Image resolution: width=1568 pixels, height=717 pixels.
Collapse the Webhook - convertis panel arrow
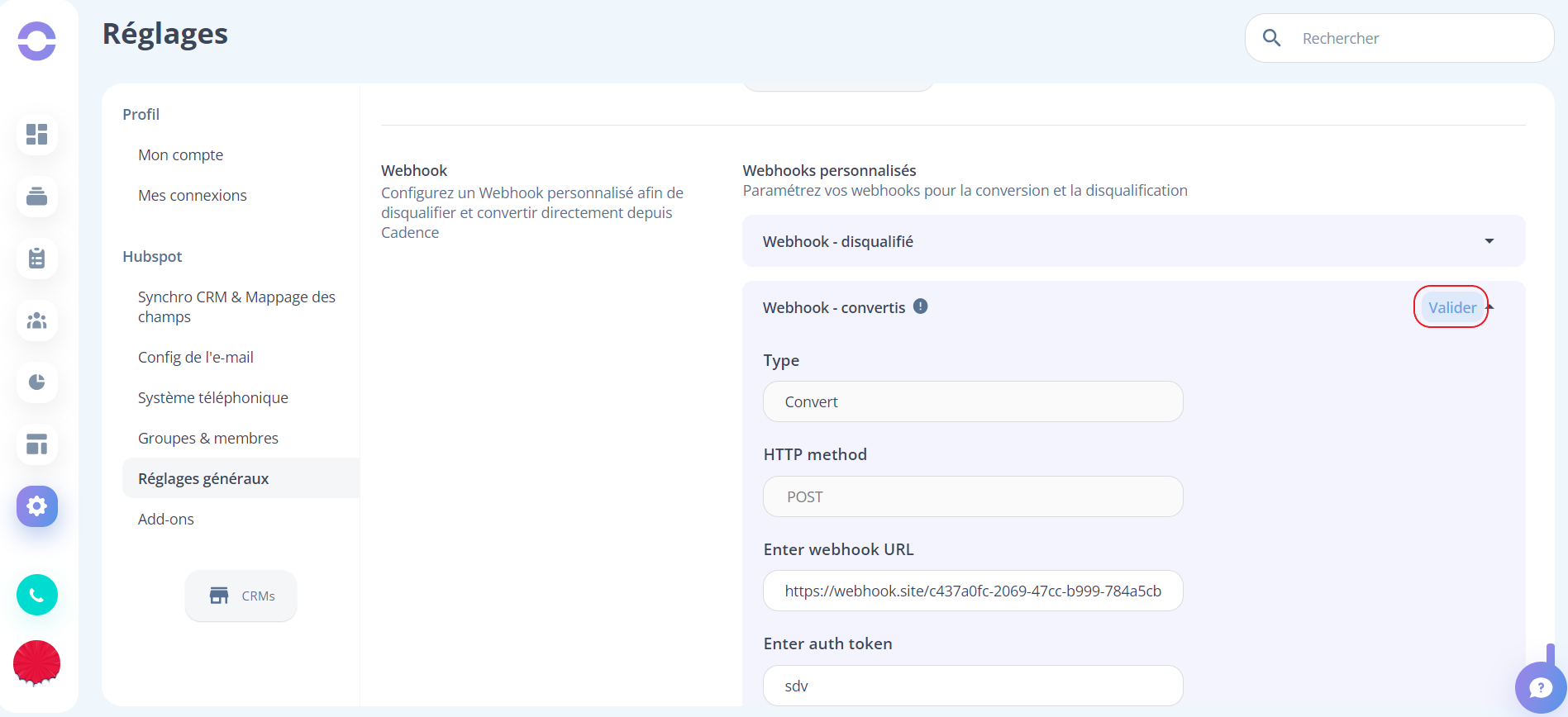click(1490, 307)
